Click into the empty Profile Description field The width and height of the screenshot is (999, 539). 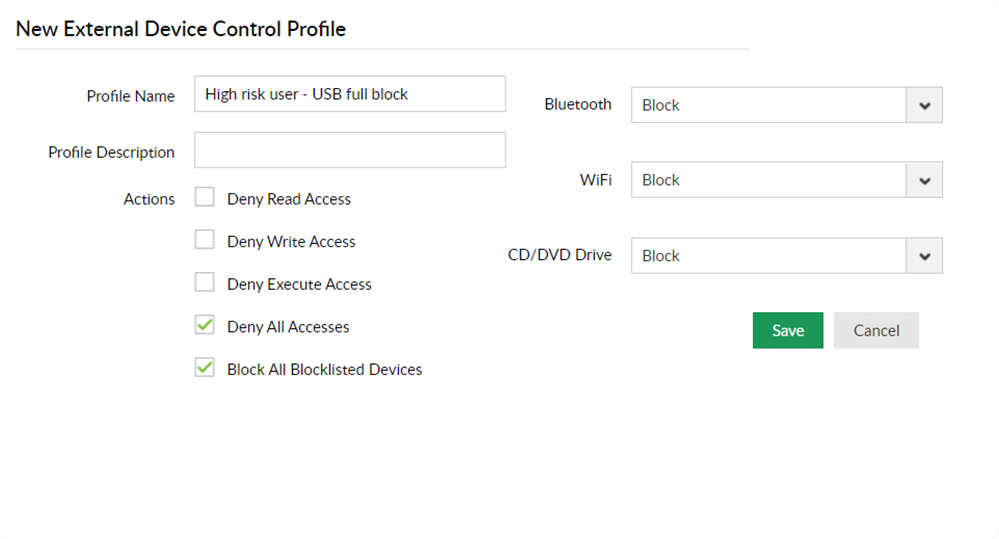[x=349, y=150]
